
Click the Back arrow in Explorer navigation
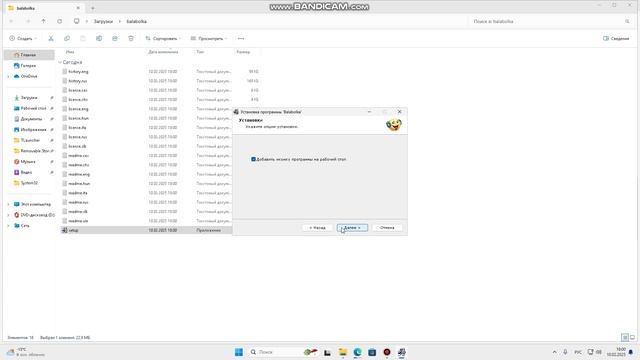[11, 21]
